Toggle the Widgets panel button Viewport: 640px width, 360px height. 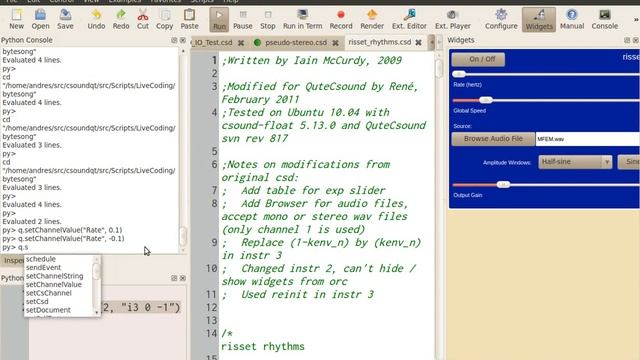(x=539, y=19)
